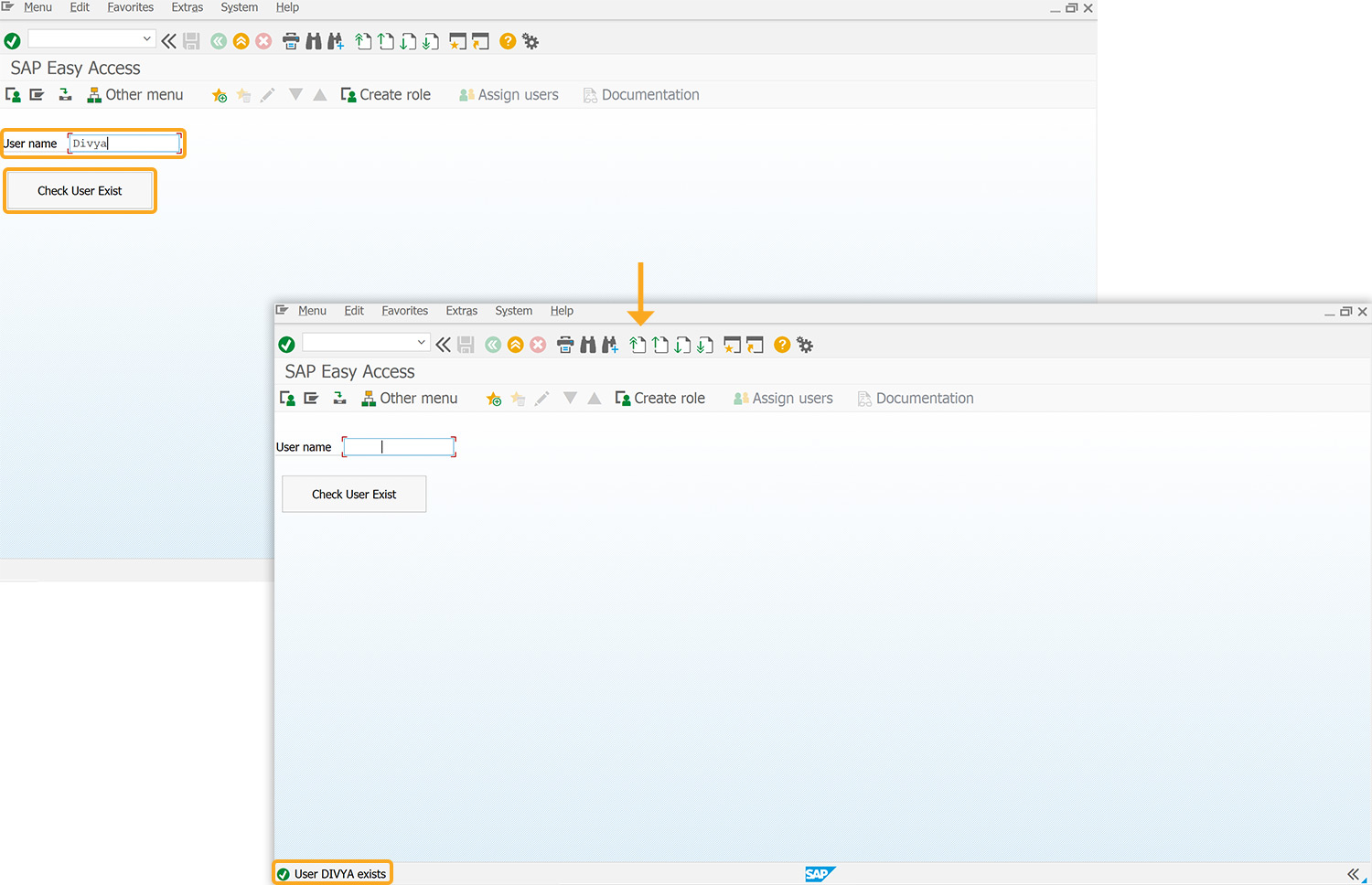Click the orange Exit icon in front window

[516, 345]
